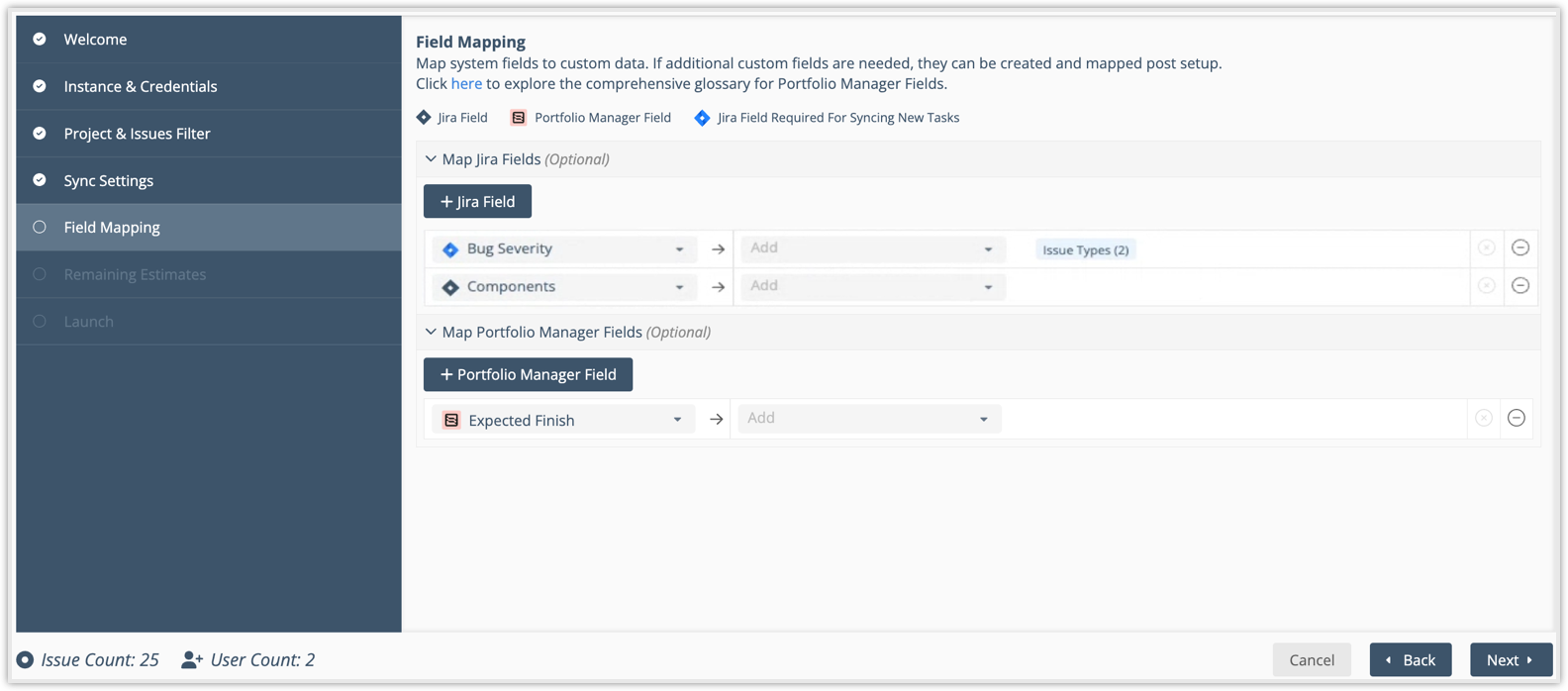The image size is (1568, 691).
Task: Clear the Expected Finish row mapping
Action: tap(1483, 419)
